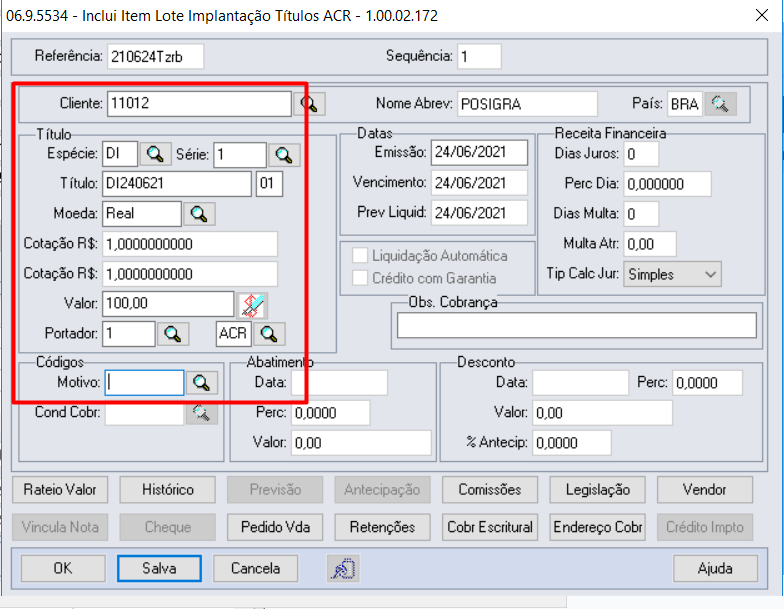The height and width of the screenshot is (609, 784).
Task: Focus the second Cotação R$ field
Action: click(x=190, y=274)
